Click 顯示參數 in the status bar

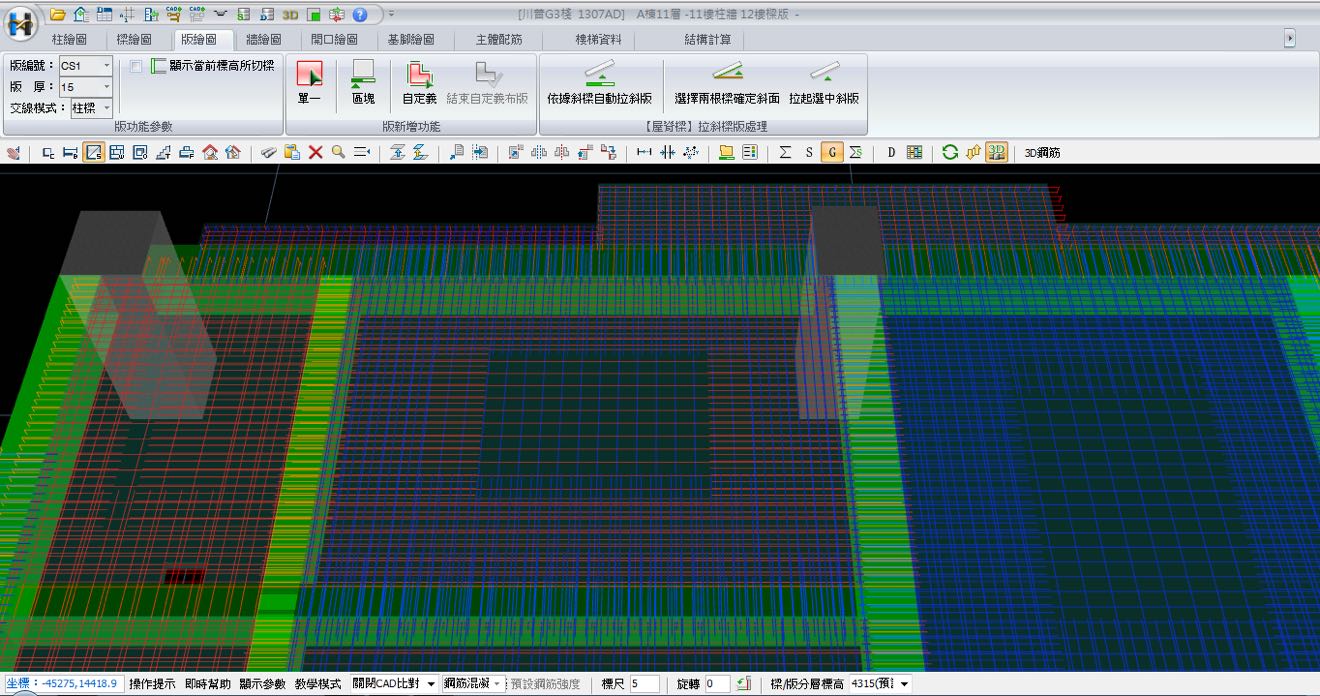coord(262,684)
